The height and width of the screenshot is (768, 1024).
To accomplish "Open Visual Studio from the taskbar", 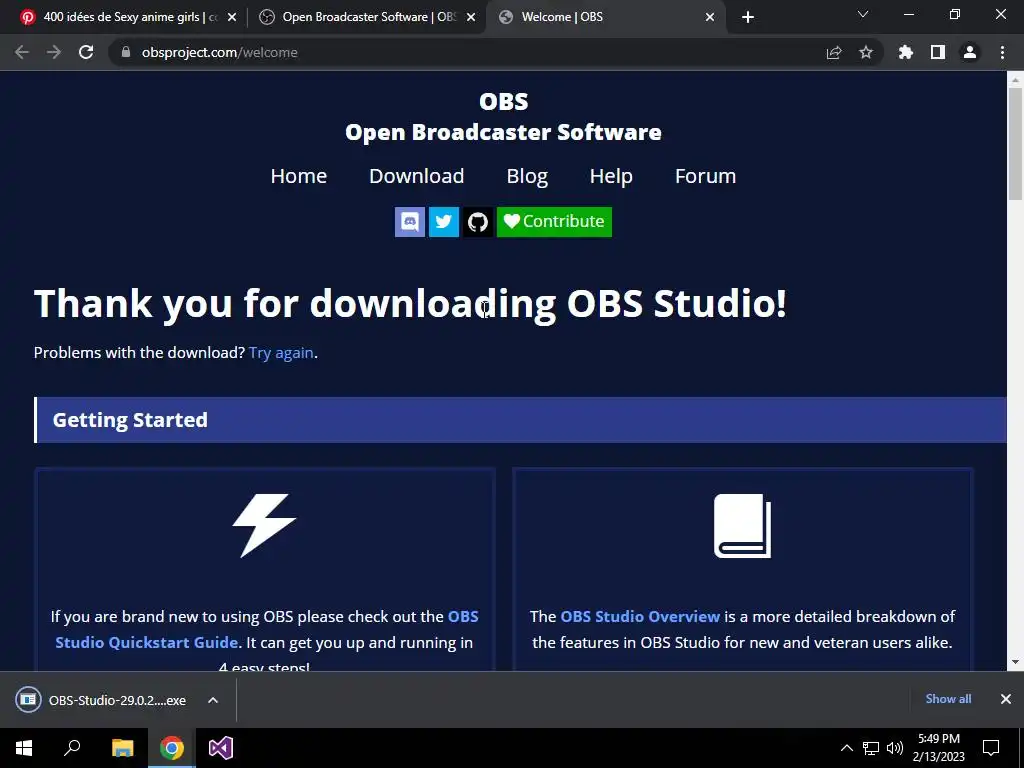I will click(221, 748).
